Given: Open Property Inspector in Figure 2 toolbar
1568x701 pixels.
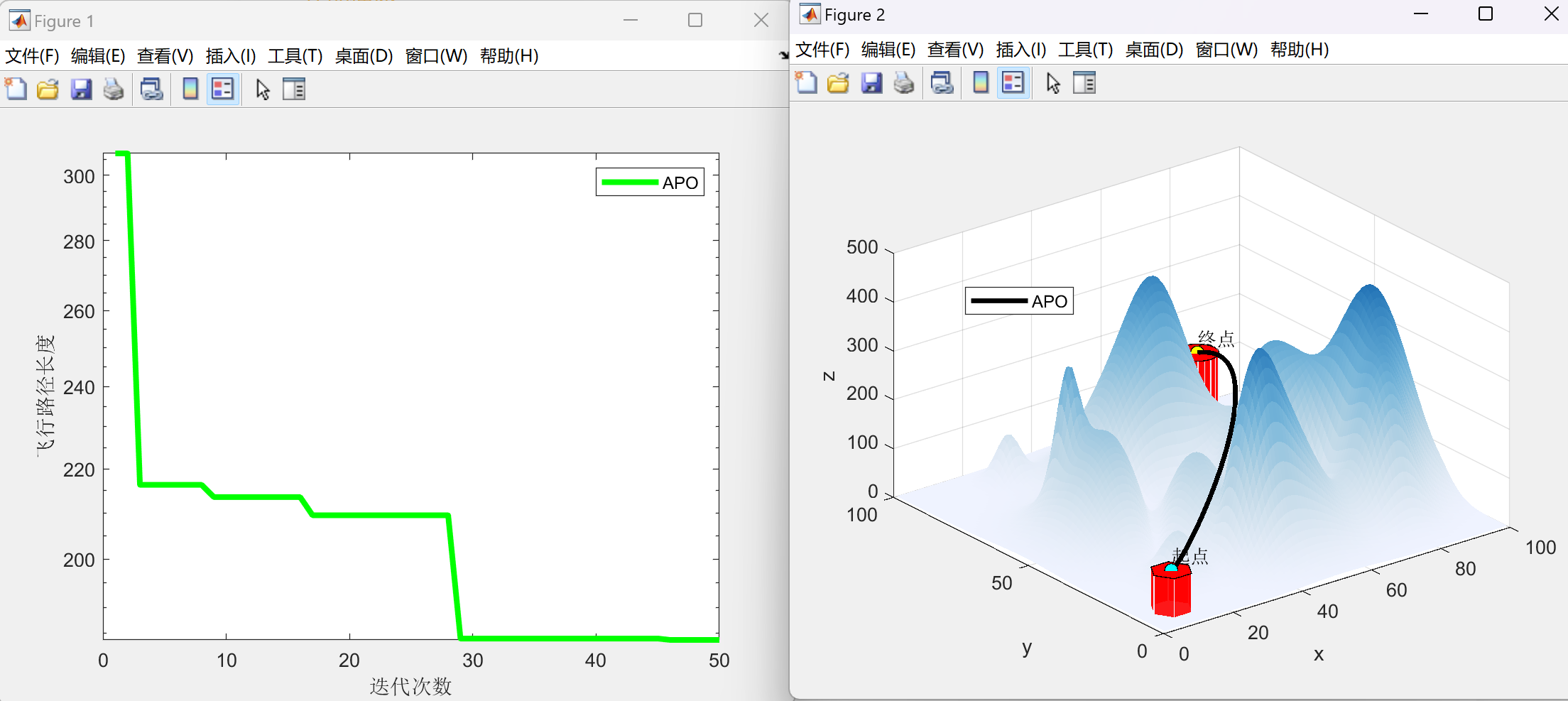Looking at the screenshot, I should click(1084, 83).
